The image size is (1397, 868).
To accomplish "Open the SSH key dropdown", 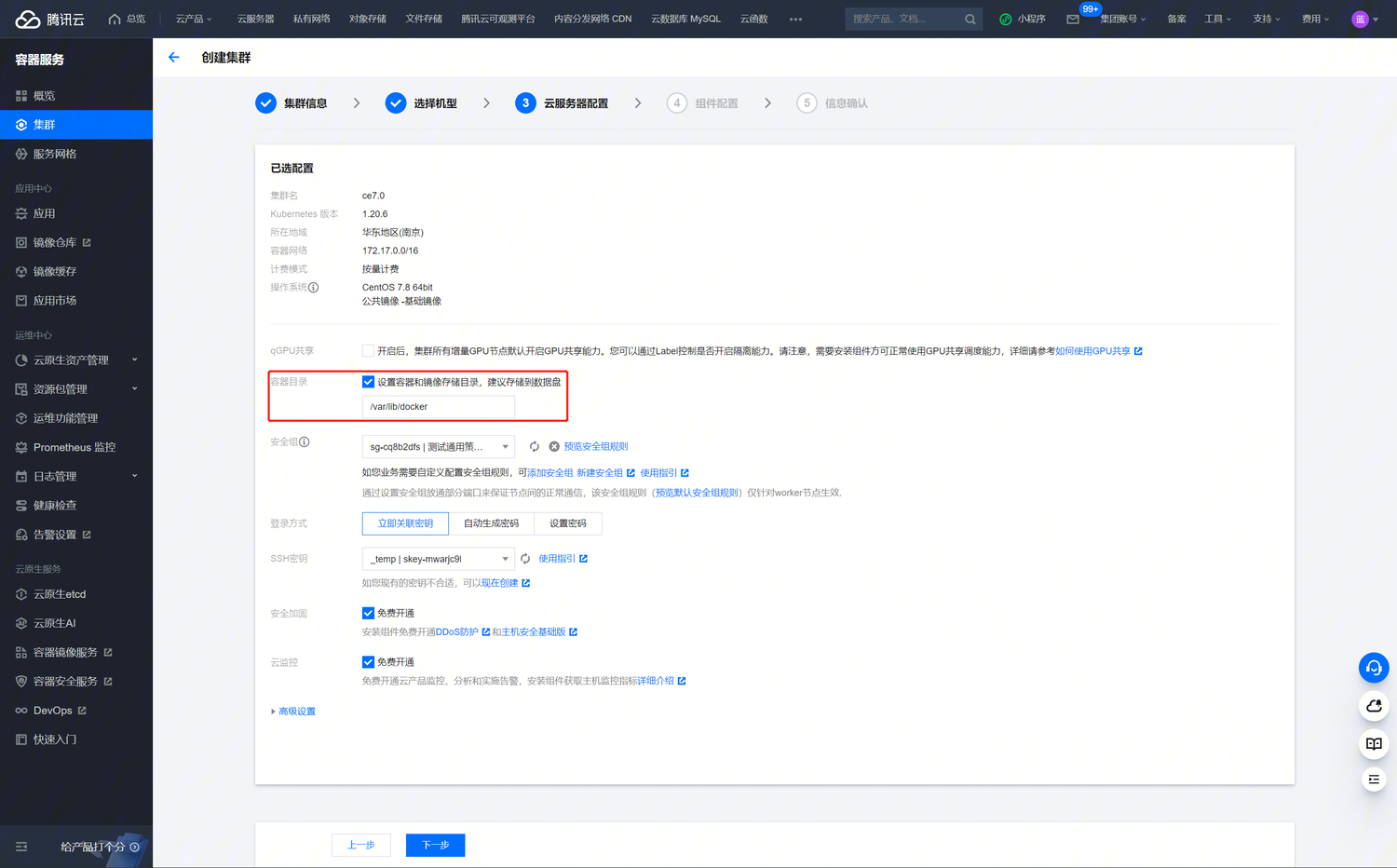I will point(438,559).
